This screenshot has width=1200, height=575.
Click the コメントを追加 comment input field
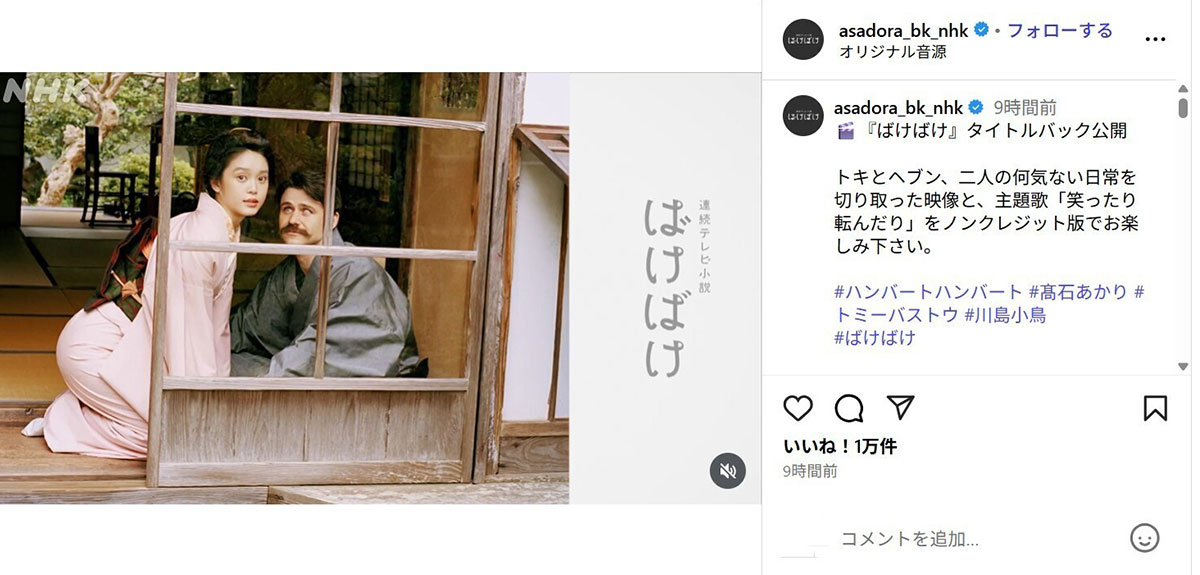pos(960,539)
